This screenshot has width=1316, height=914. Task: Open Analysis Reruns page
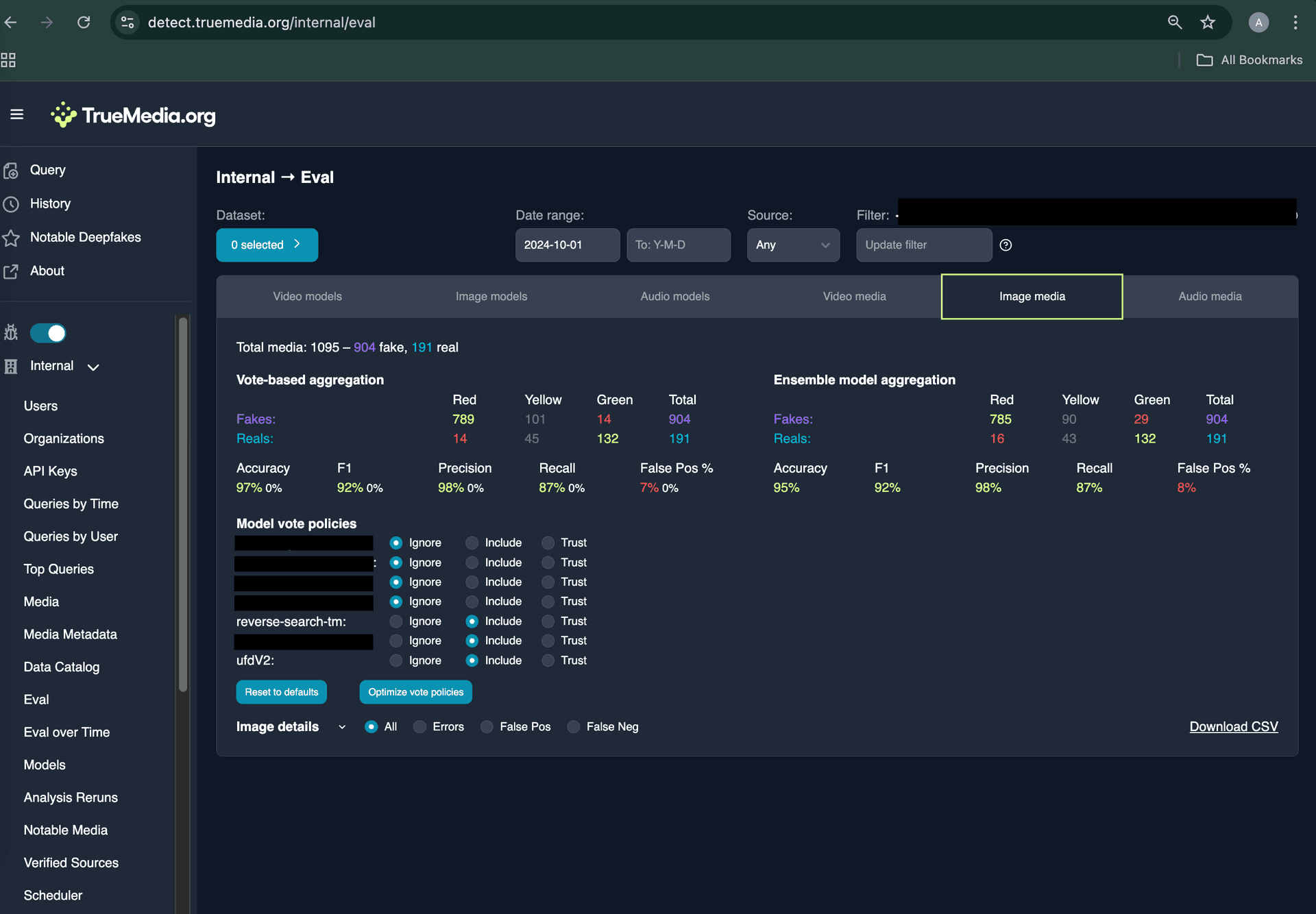(x=71, y=798)
